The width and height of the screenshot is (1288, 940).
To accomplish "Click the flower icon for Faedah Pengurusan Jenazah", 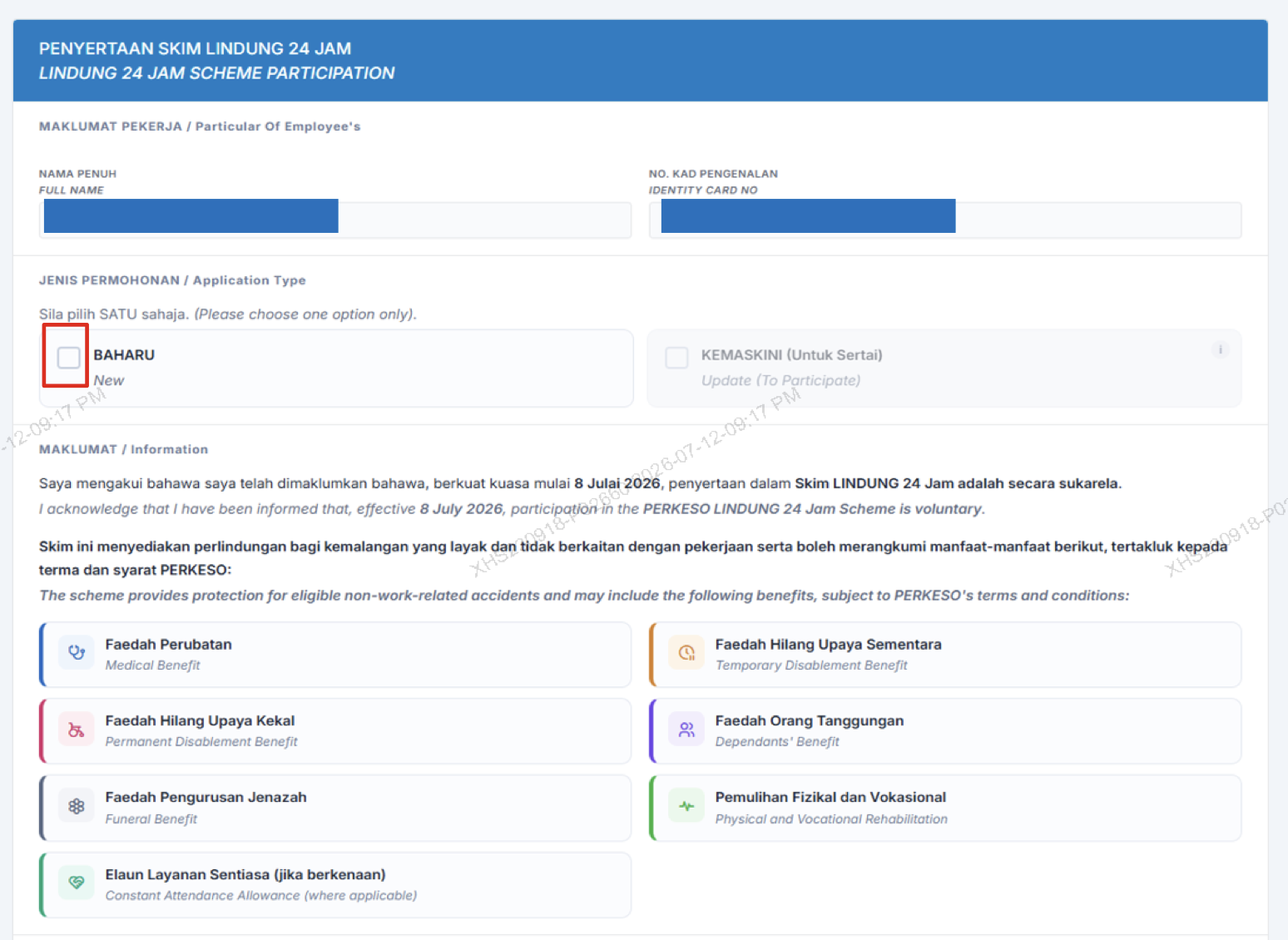I will [77, 806].
